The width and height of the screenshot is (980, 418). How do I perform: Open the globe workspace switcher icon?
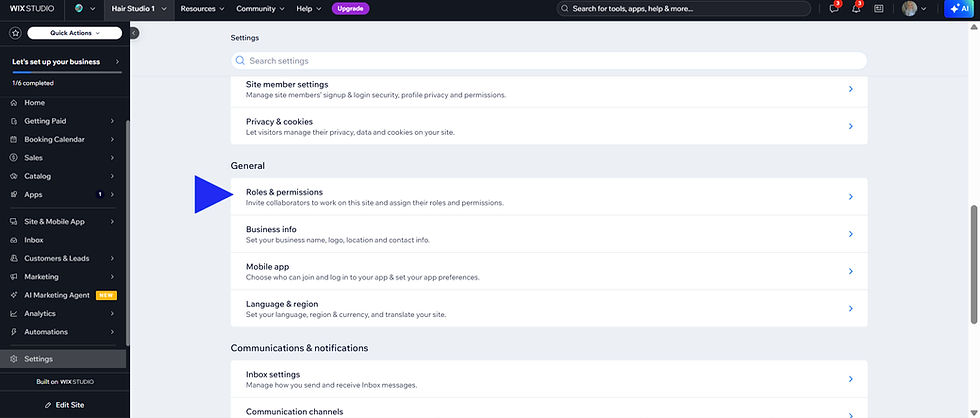coord(79,9)
